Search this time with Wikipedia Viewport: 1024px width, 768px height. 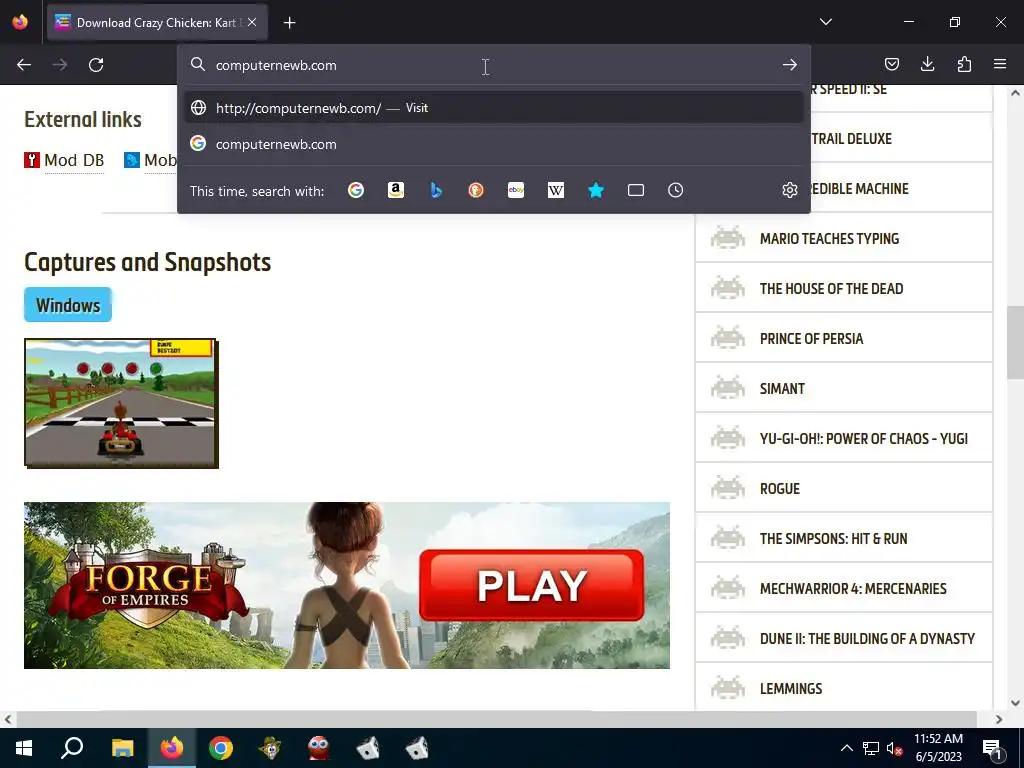pos(556,190)
